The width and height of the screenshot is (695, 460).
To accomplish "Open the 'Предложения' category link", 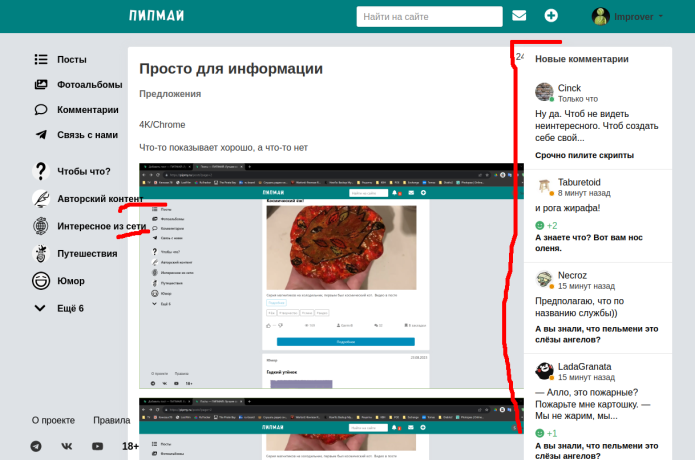I will click(170, 94).
